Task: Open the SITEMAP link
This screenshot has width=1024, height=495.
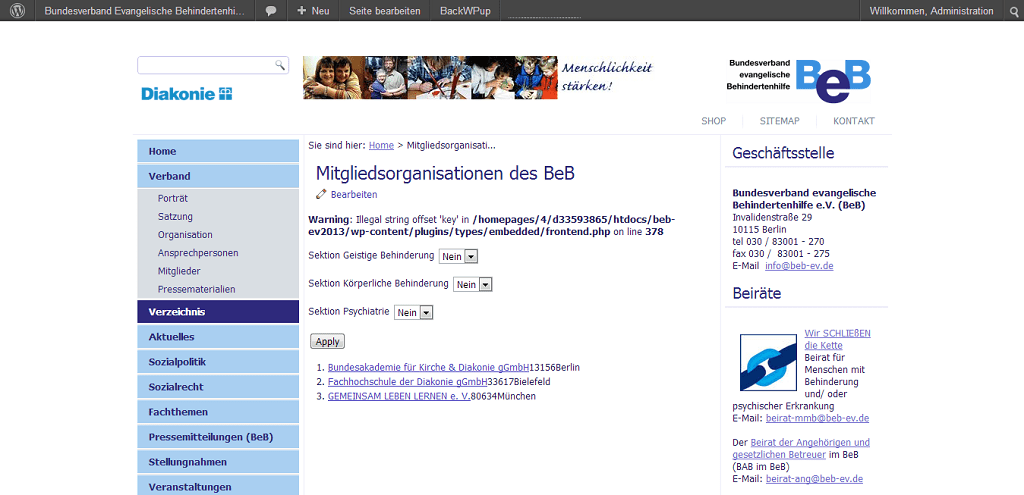Action: tap(779, 121)
